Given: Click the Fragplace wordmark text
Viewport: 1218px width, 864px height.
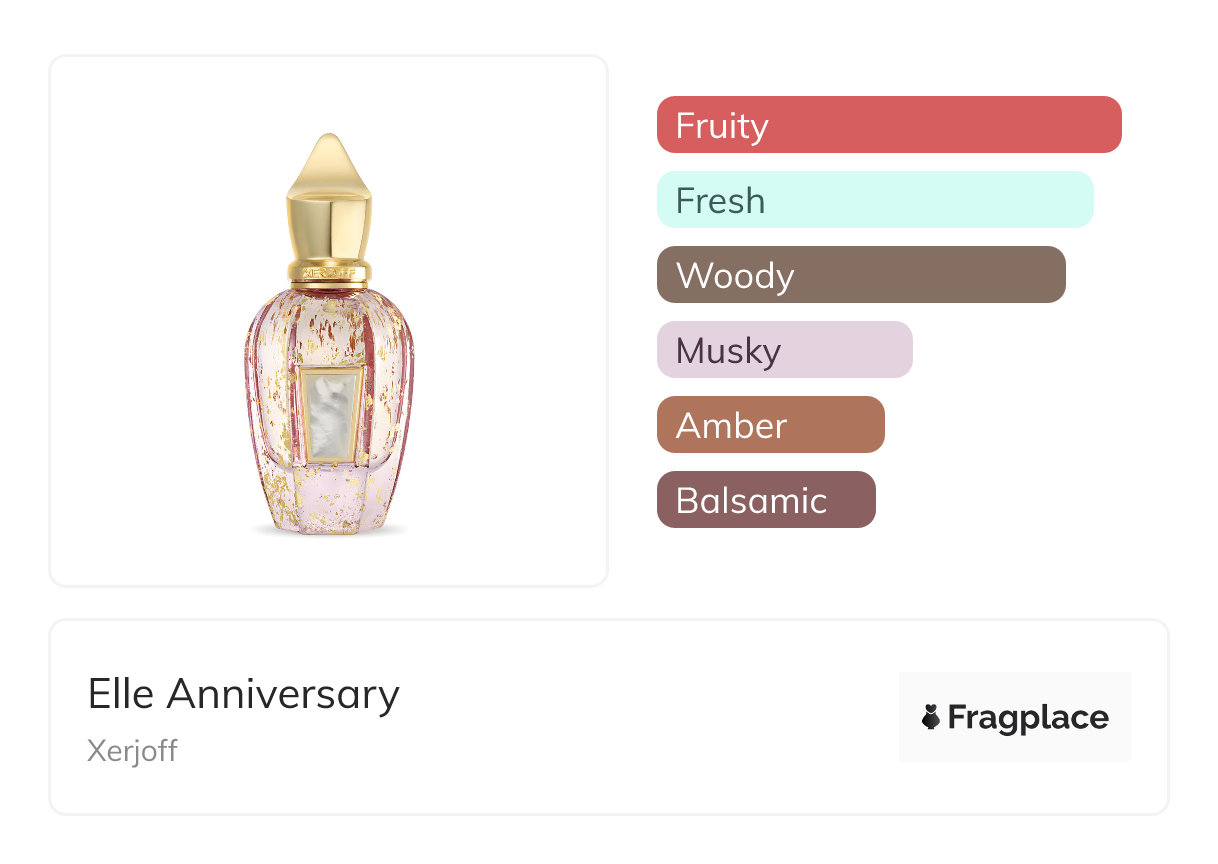Looking at the screenshot, I should (x=1028, y=718).
